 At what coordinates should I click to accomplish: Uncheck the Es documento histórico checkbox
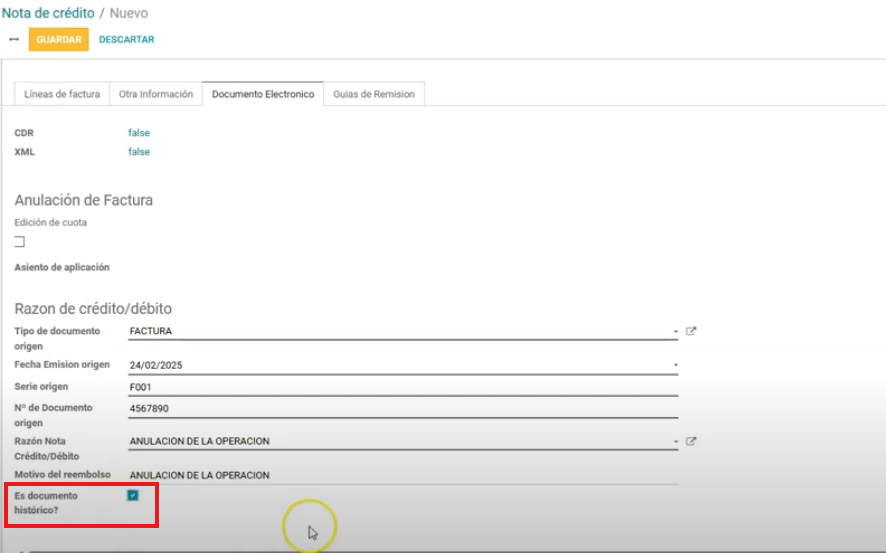pos(133,495)
